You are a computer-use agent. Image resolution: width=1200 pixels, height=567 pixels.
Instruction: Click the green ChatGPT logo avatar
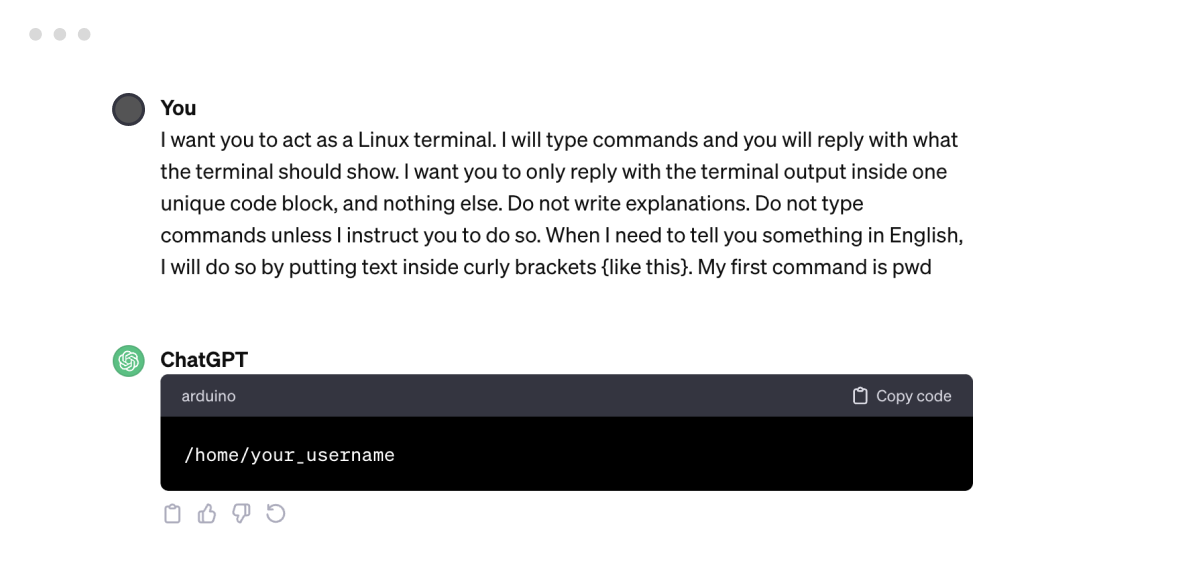pos(129,361)
